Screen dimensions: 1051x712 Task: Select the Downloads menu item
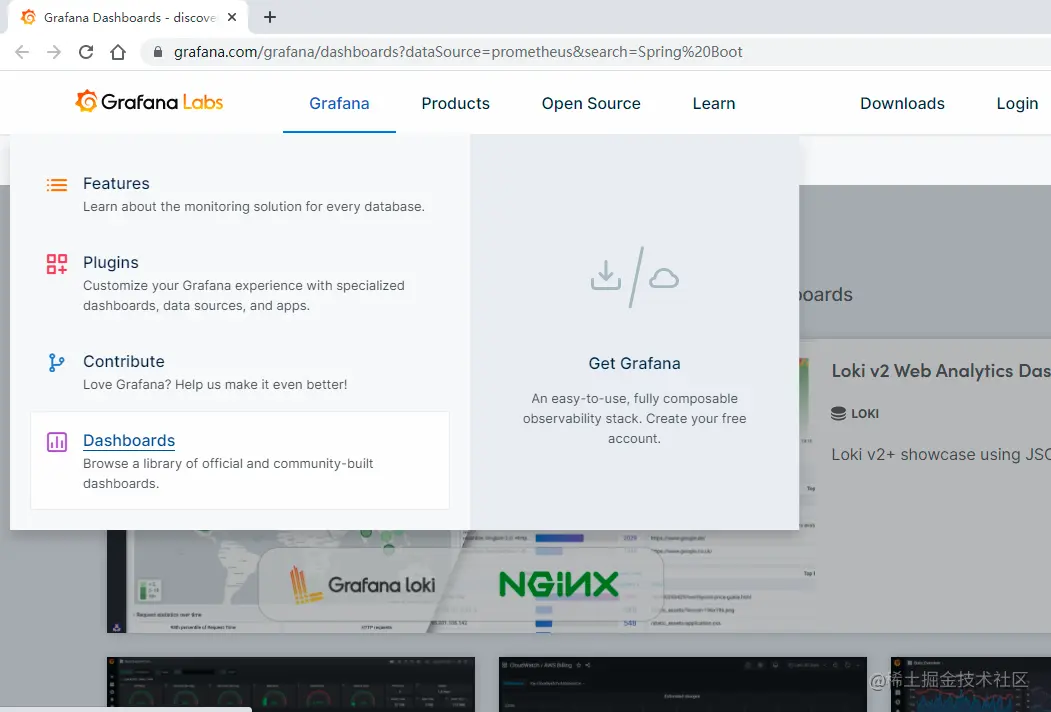point(901,103)
